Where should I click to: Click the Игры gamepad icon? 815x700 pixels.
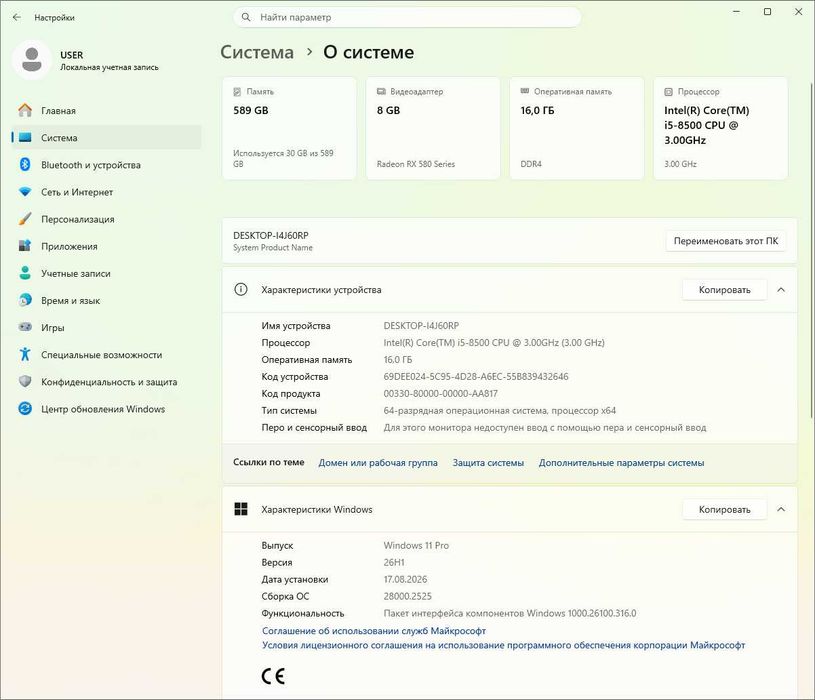(x=25, y=327)
